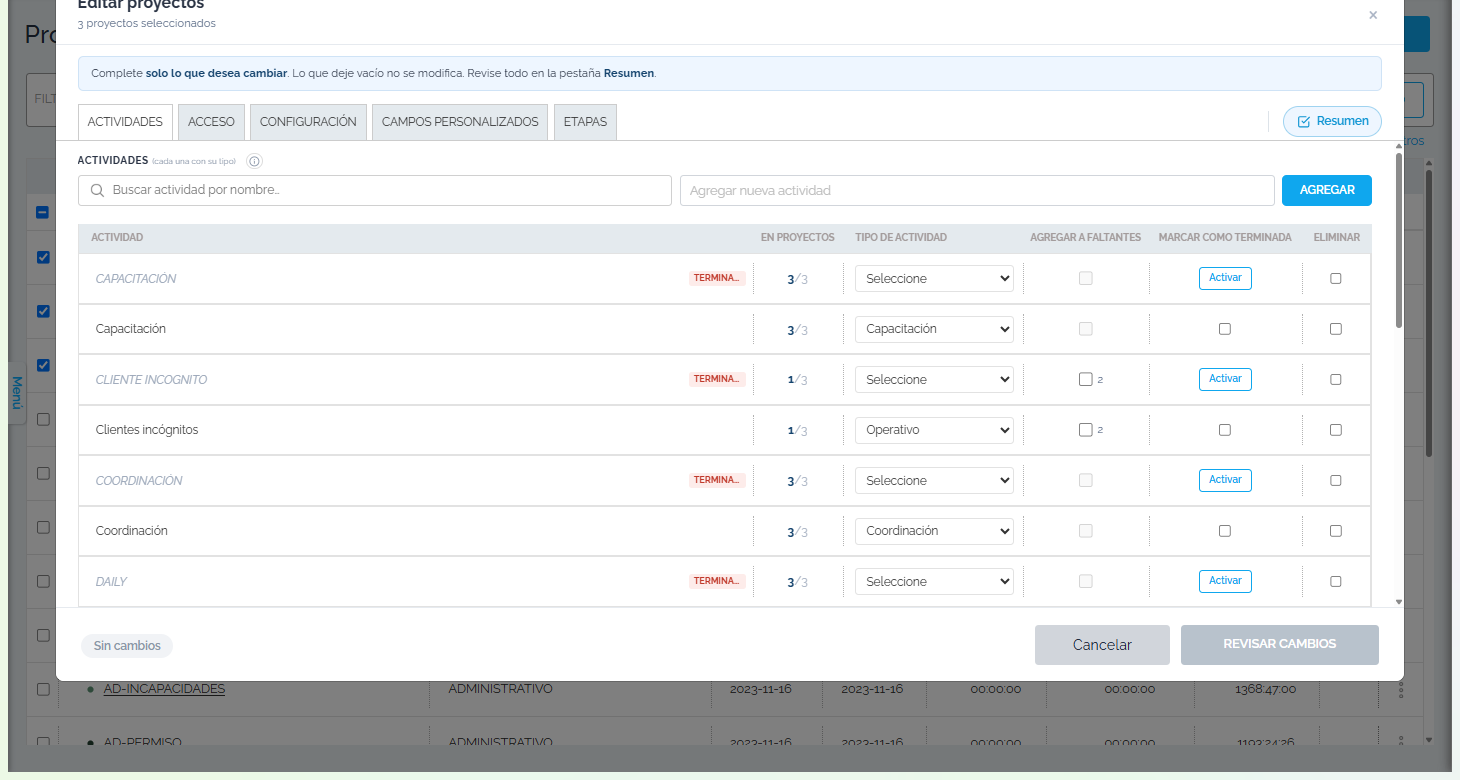Open the side Menú tab

17,393
